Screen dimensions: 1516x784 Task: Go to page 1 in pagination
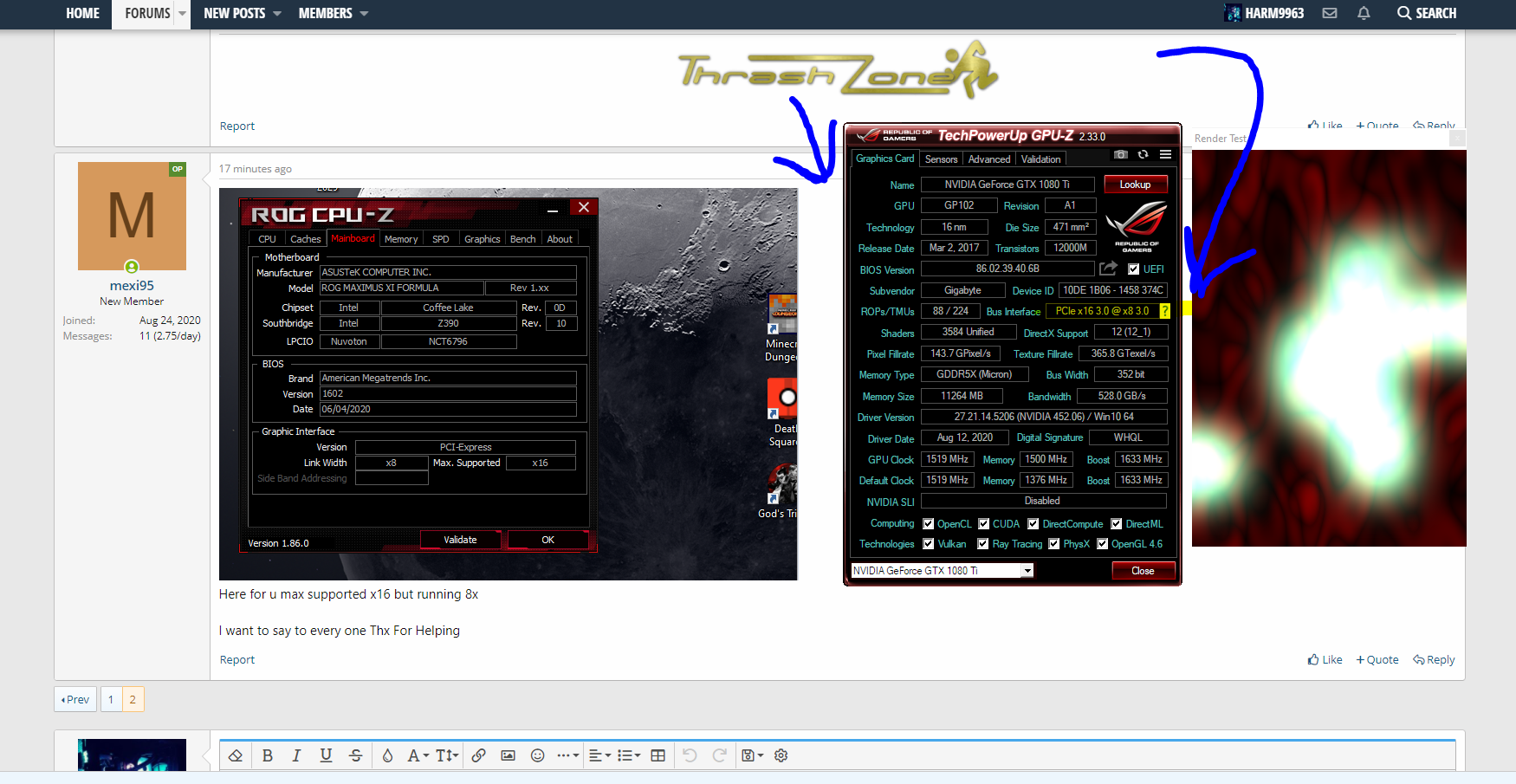[111, 699]
